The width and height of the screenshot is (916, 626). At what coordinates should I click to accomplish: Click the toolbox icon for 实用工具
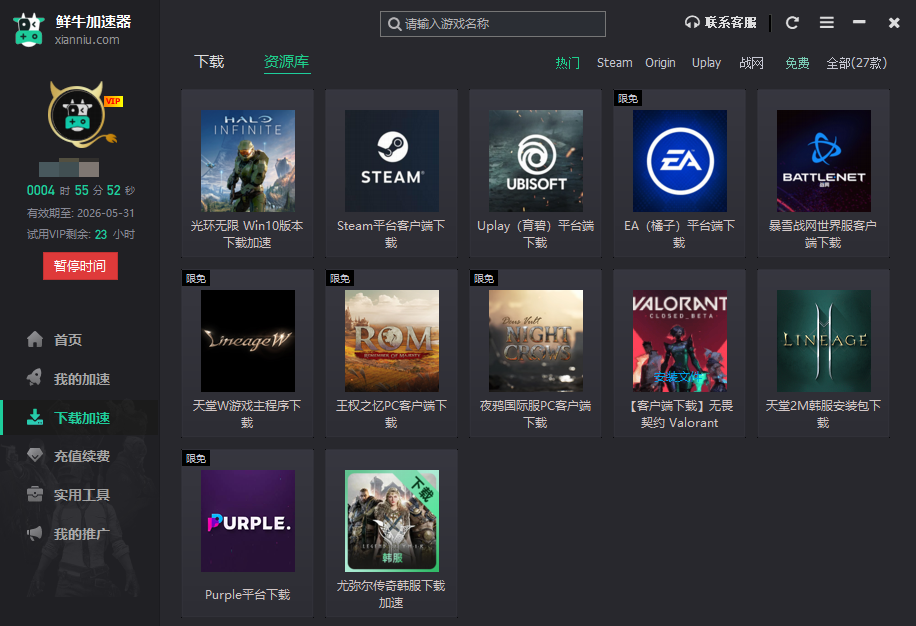(35, 494)
